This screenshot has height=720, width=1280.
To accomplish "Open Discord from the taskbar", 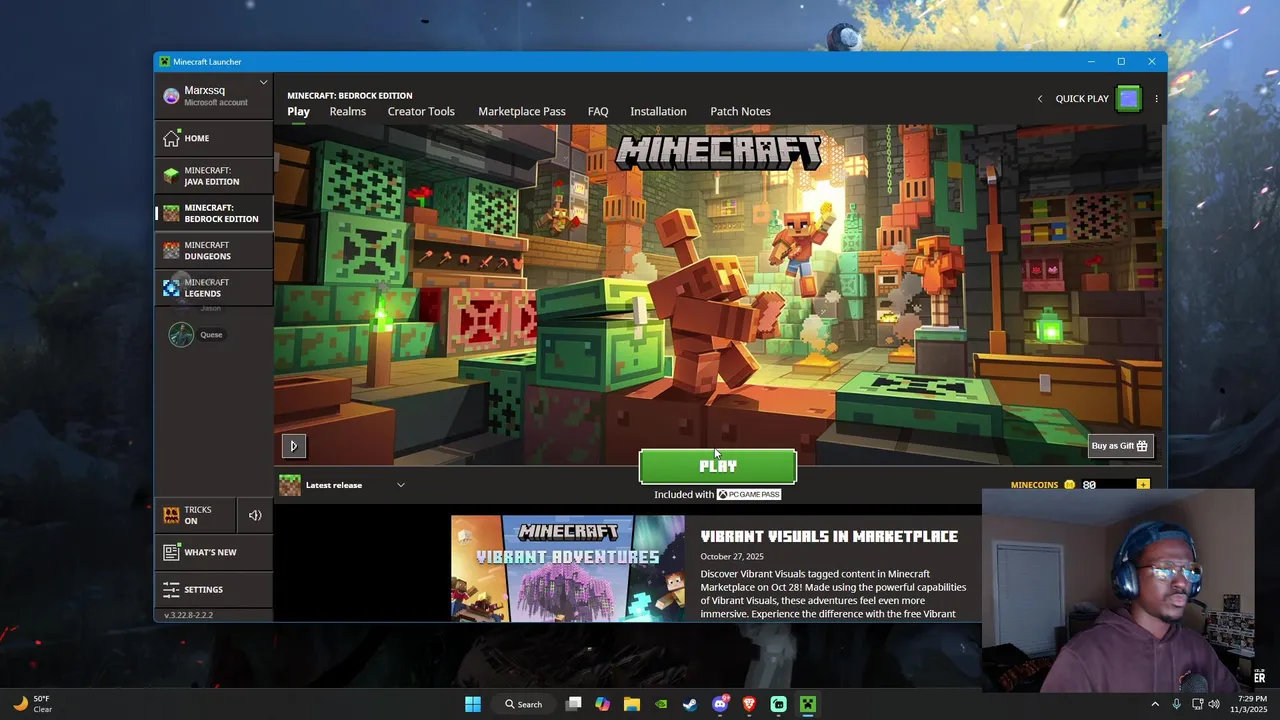I will click(720, 704).
